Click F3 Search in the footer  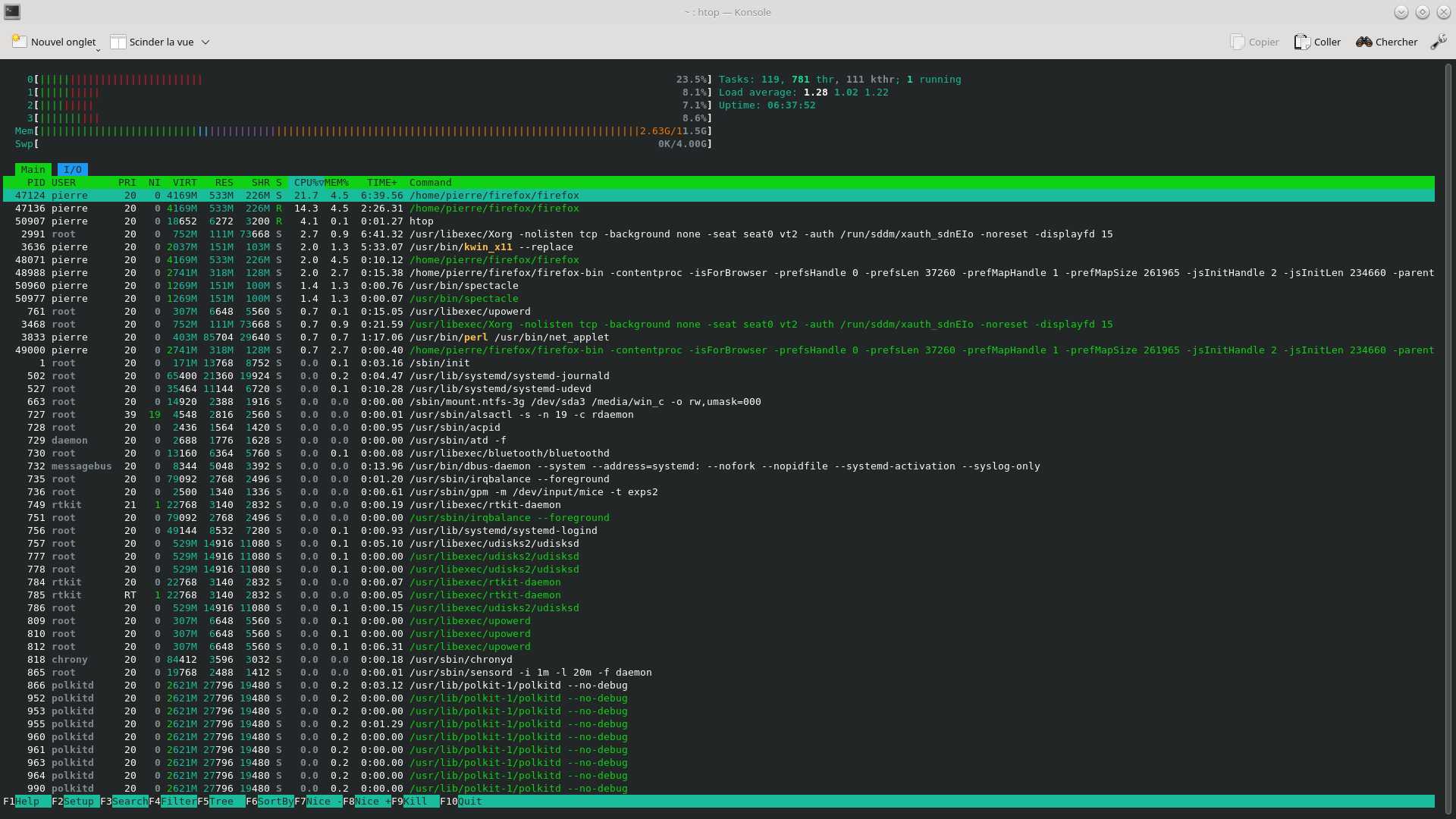tap(124, 801)
